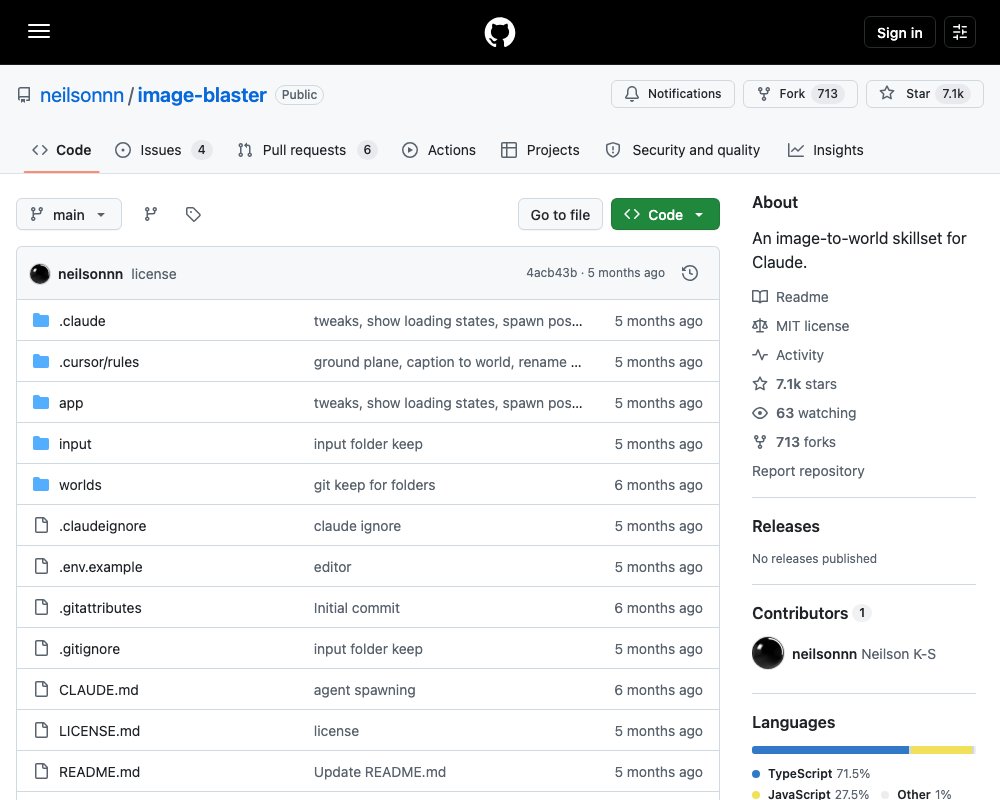
Task: Click the Notifications button
Action: point(672,94)
